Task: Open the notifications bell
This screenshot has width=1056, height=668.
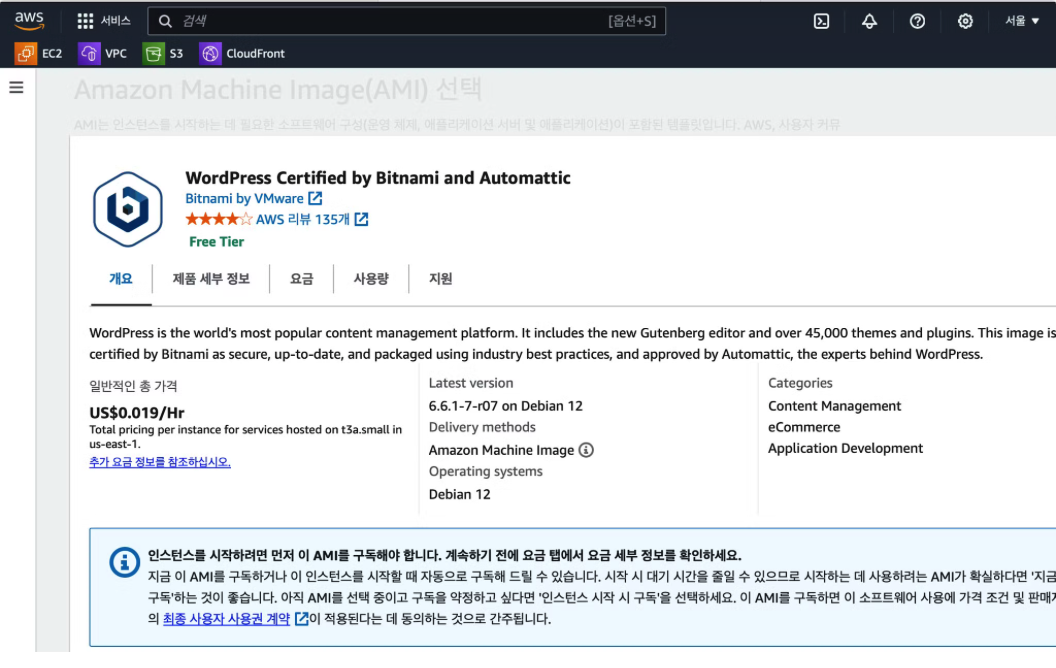Action: pyautogui.click(x=869, y=22)
